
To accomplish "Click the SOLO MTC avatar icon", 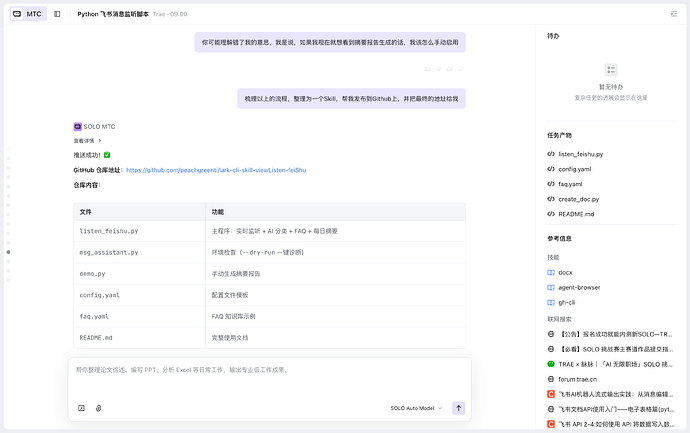I will pos(77,127).
